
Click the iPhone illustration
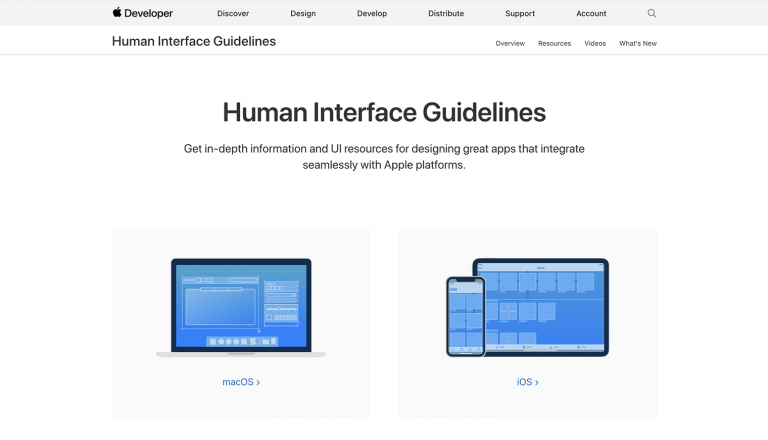[465, 316]
